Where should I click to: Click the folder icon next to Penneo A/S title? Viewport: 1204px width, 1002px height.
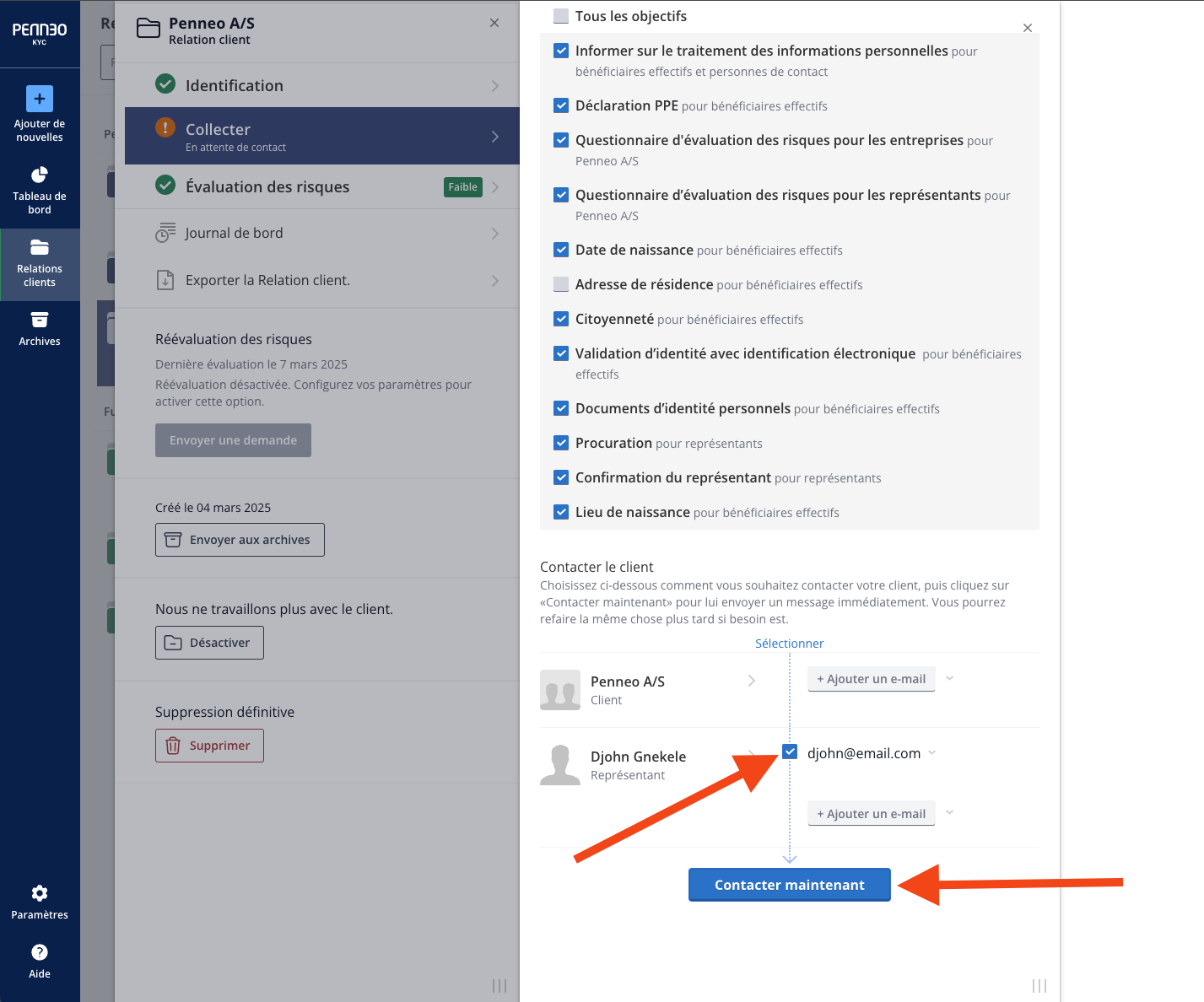148,29
